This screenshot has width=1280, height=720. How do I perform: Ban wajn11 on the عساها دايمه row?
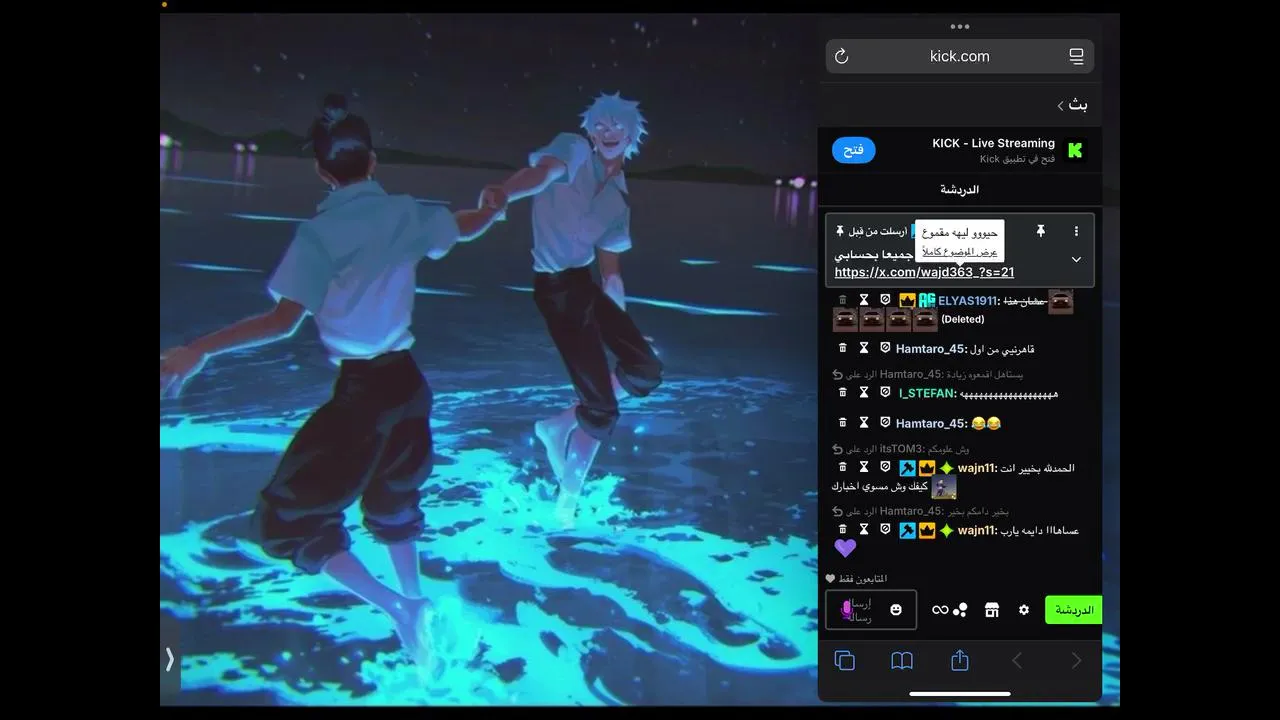coord(885,530)
